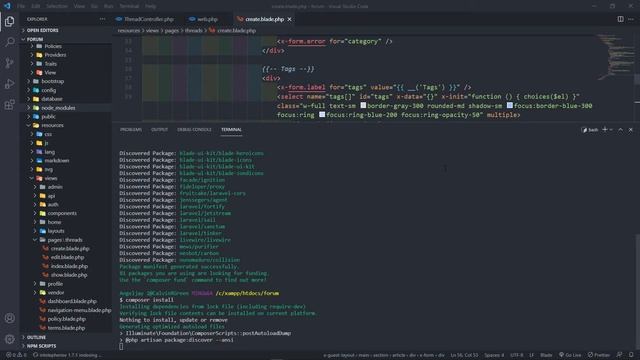
Task: Open editor more actions ellipsis
Action: (631, 19)
